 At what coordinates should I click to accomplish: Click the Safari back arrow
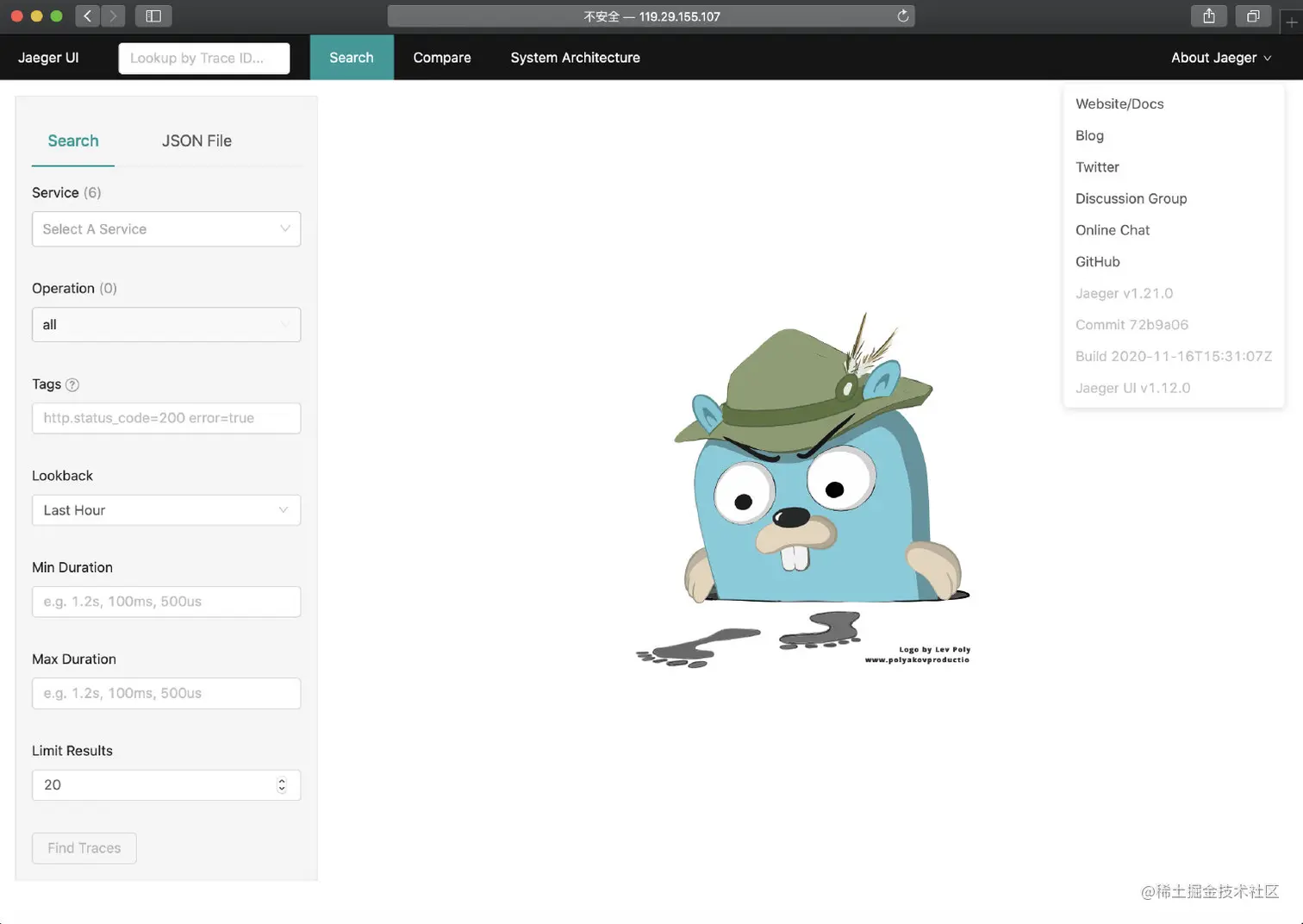[87, 16]
